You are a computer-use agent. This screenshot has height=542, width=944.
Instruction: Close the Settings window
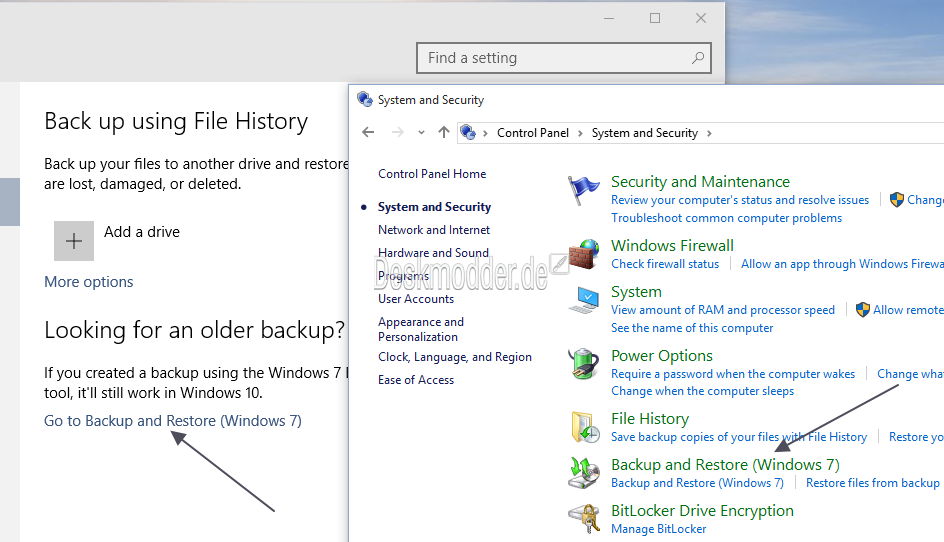tap(701, 18)
